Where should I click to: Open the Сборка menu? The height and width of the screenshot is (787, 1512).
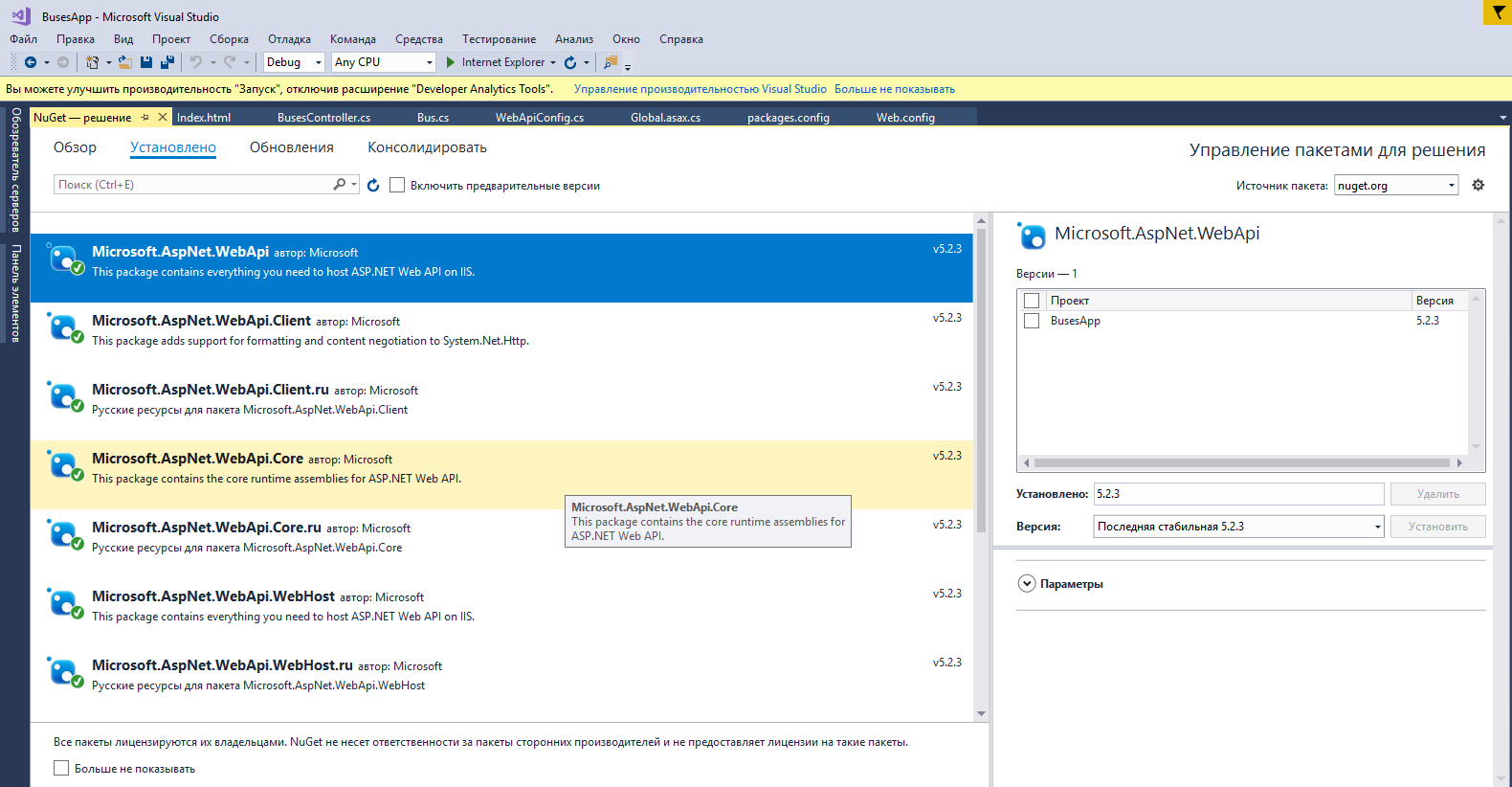click(x=229, y=39)
